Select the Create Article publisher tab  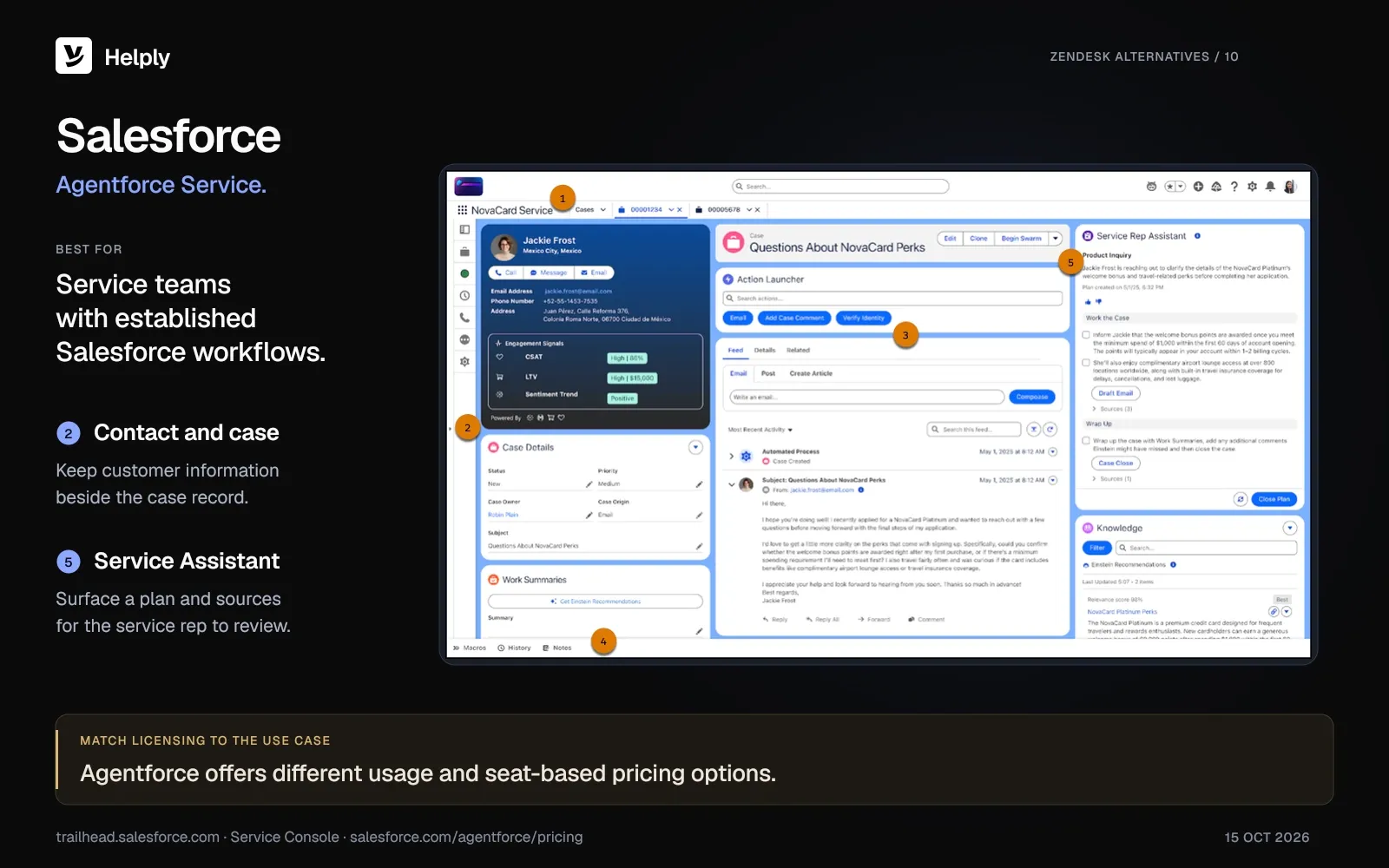coord(811,373)
